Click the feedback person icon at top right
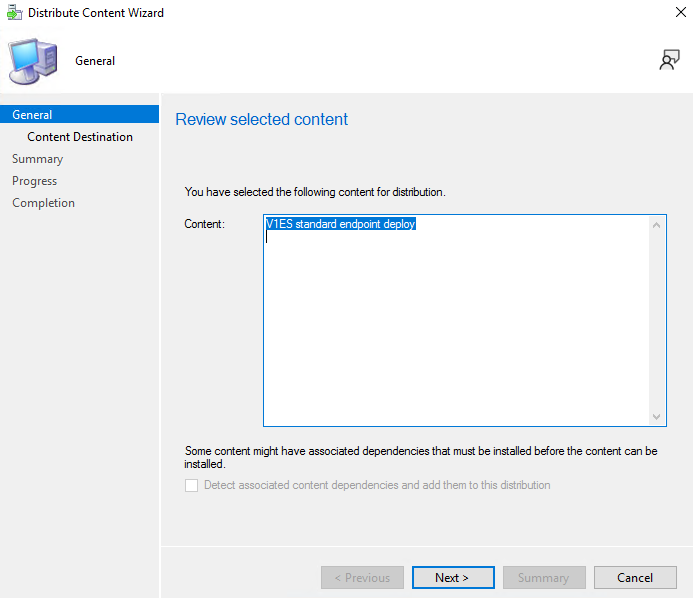 669,61
